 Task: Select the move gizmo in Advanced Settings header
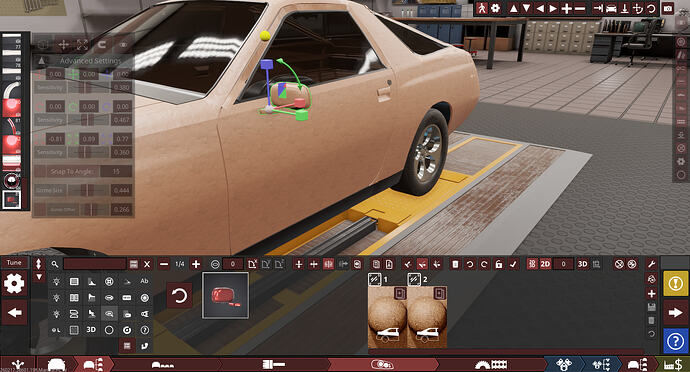coord(63,44)
